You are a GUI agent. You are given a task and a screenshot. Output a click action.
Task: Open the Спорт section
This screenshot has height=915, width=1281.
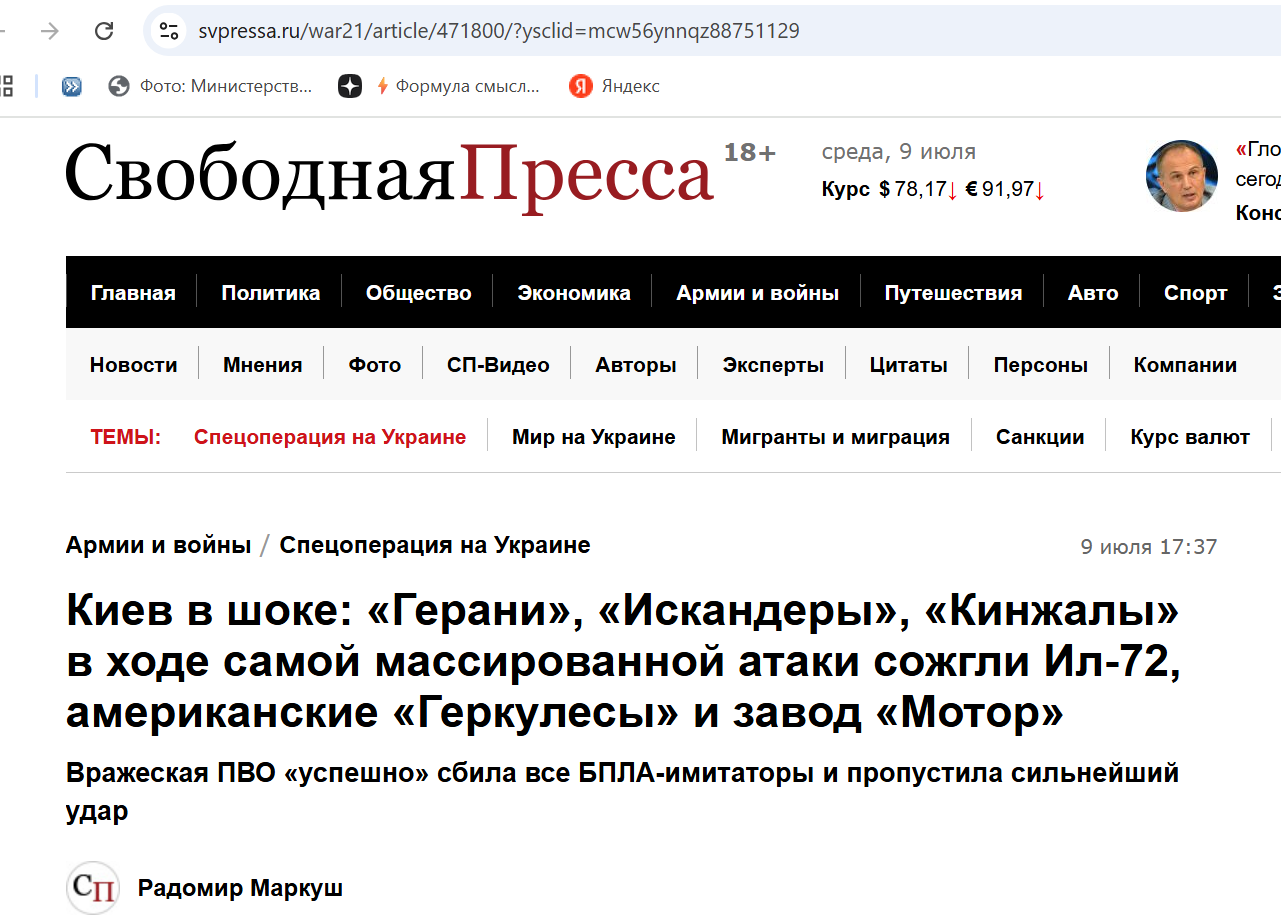[x=1195, y=293]
